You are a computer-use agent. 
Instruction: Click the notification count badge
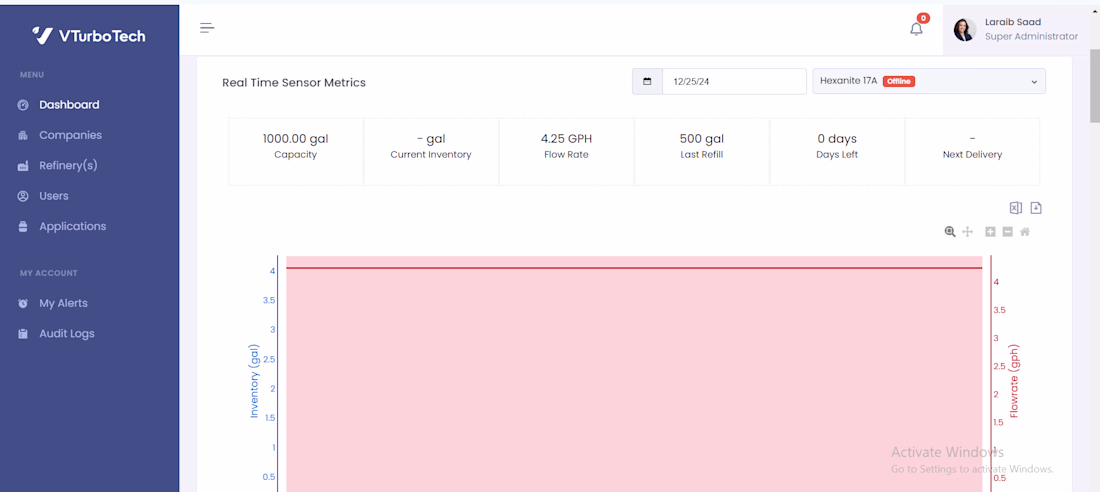[x=923, y=18]
